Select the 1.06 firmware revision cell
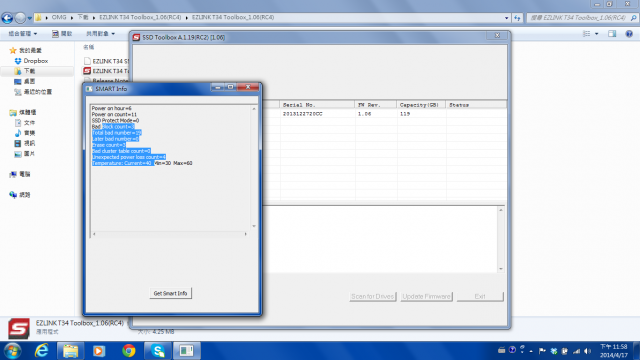Viewport: 640px width, 360px height. click(x=364, y=114)
